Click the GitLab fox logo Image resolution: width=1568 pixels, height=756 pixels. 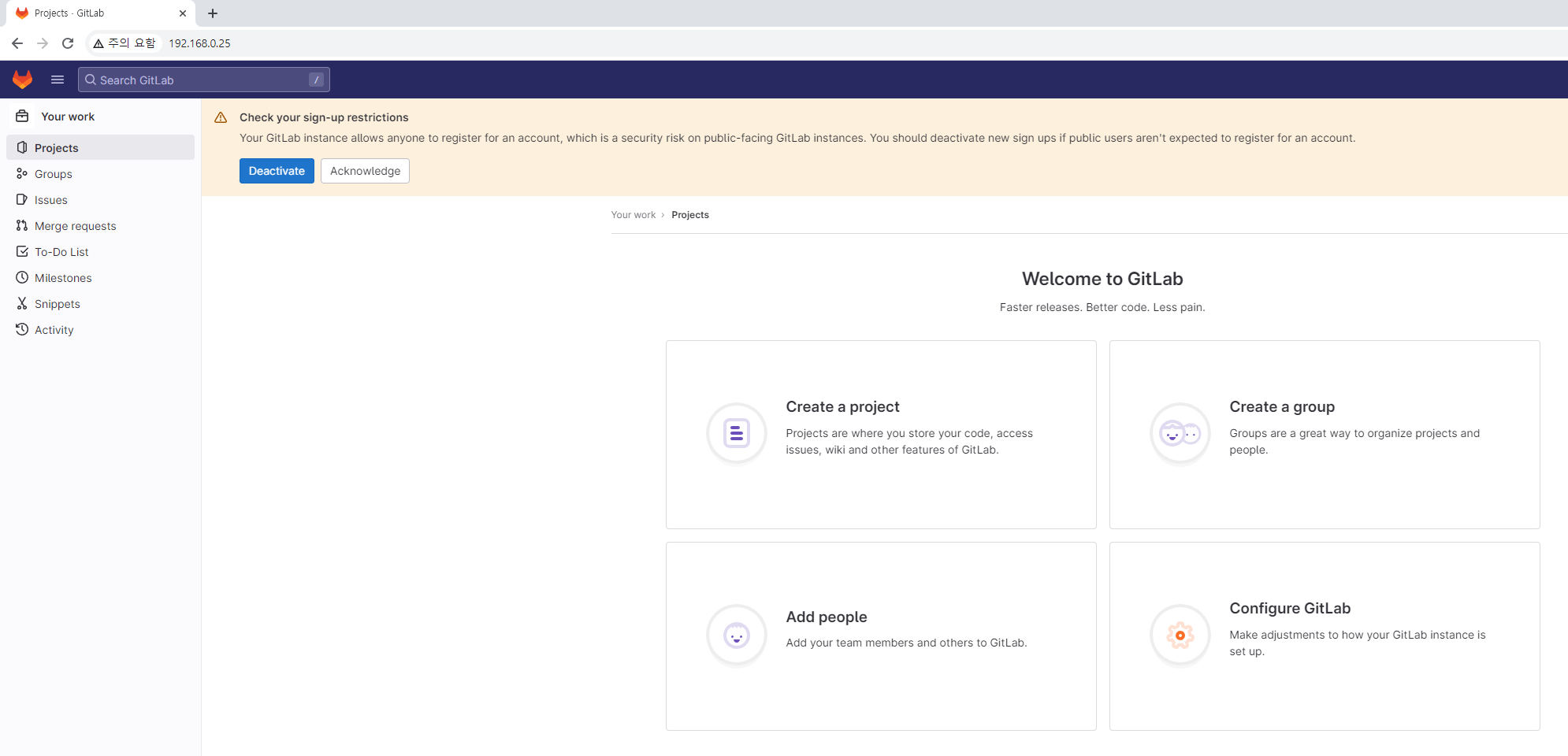point(22,80)
